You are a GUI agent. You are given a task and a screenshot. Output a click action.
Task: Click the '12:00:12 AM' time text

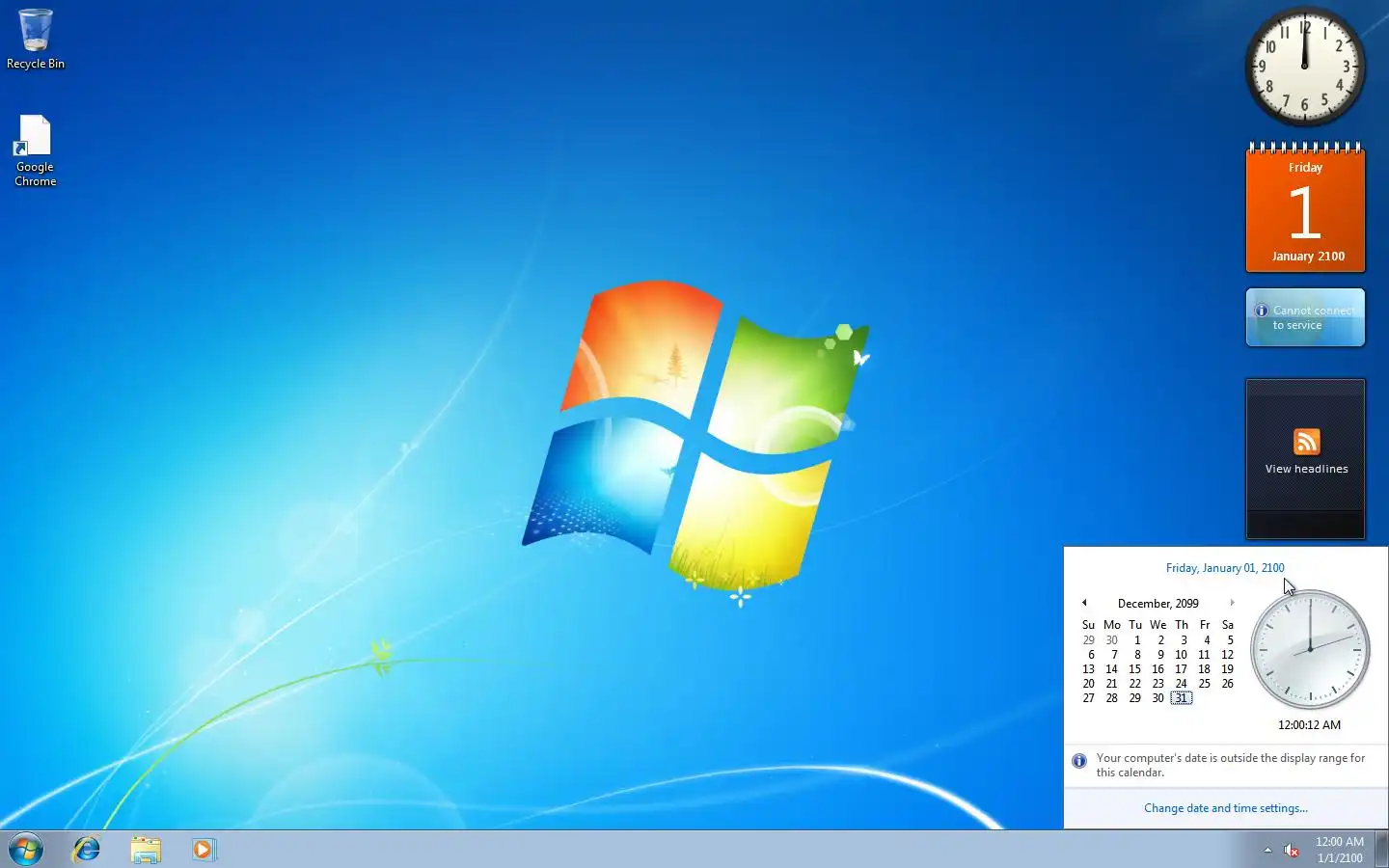[1309, 725]
